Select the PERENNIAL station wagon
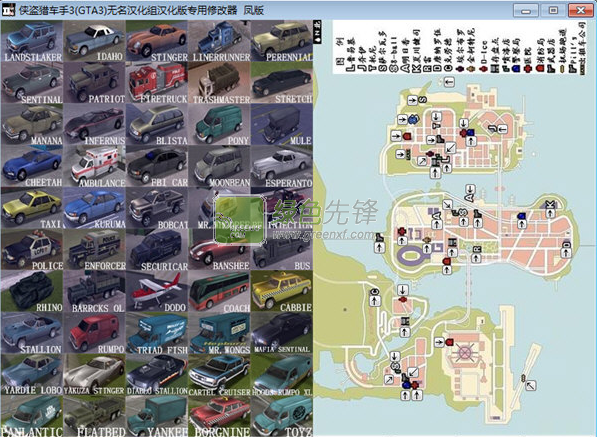The width and height of the screenshot is (597, 437). 282,41
